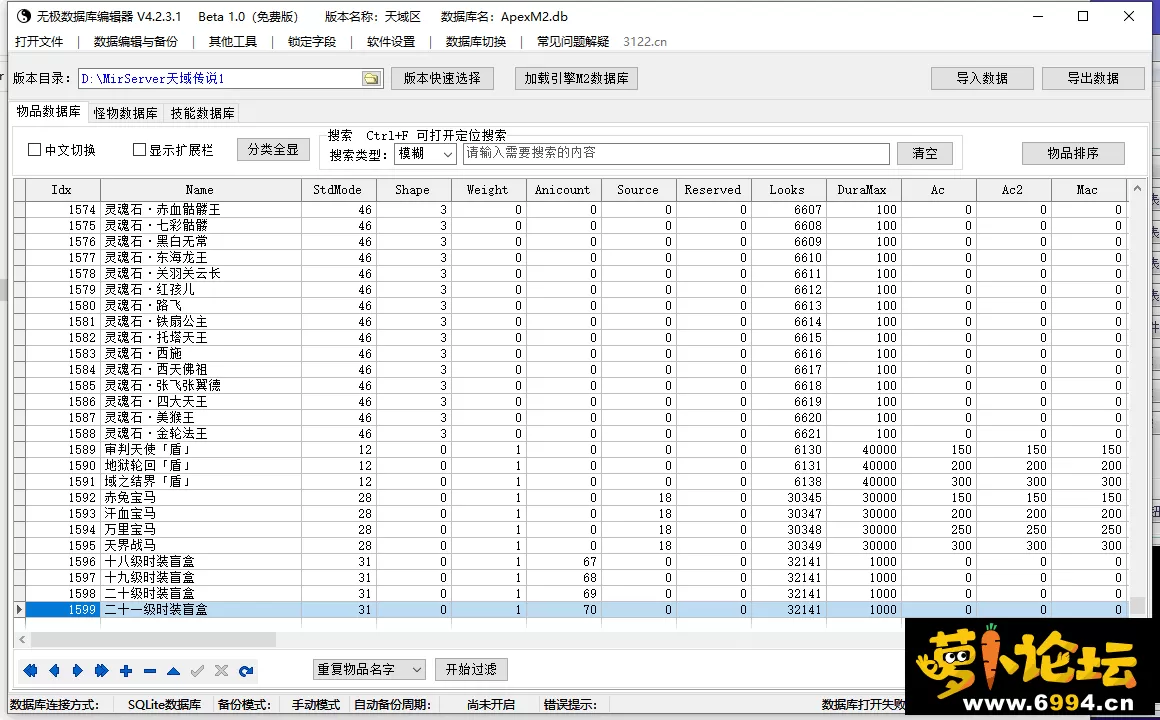
Task: Click the 开始过滤 button
Action: click(x=471, y=670)
